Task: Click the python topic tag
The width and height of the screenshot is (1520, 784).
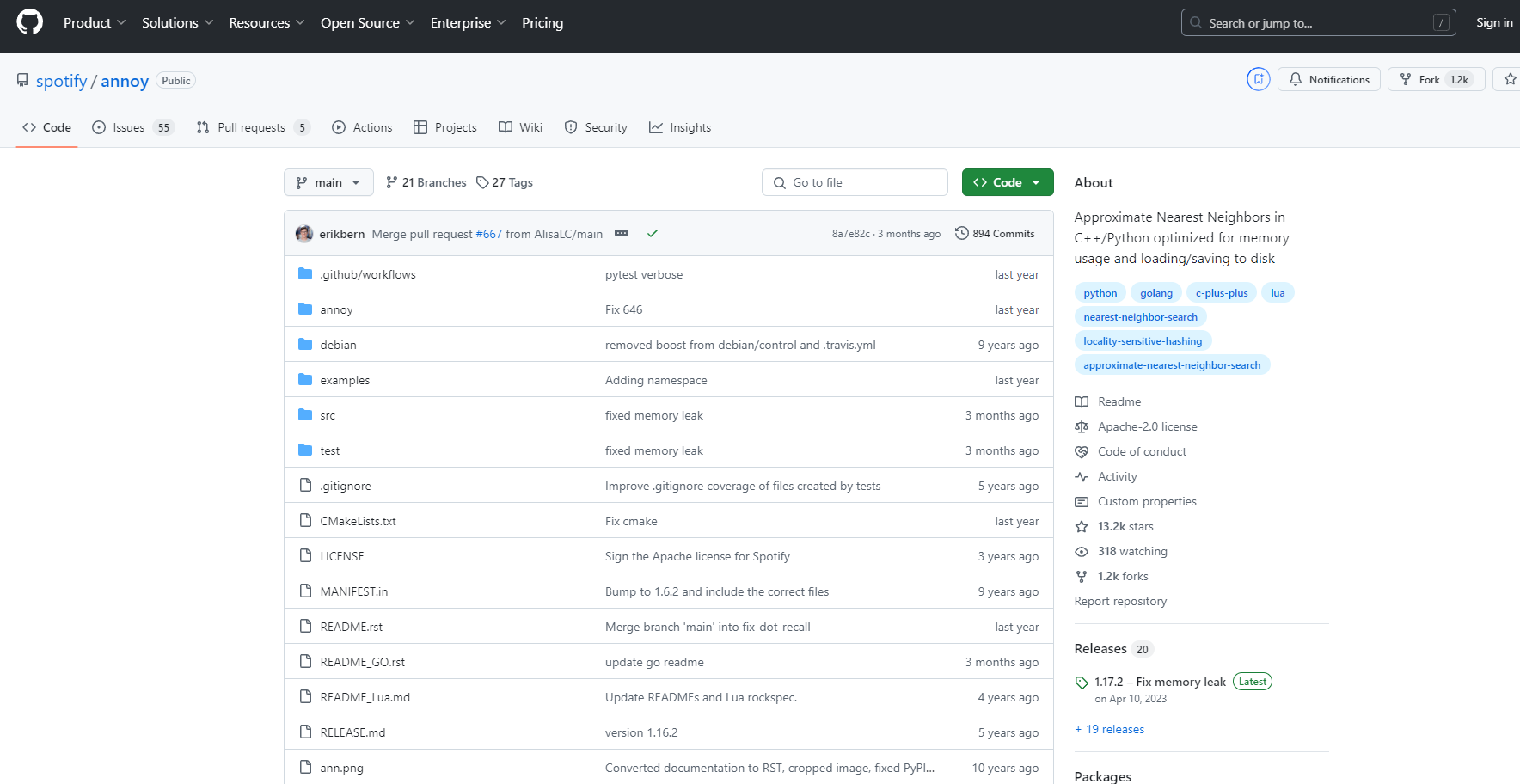Action: tap(1100, 293)
